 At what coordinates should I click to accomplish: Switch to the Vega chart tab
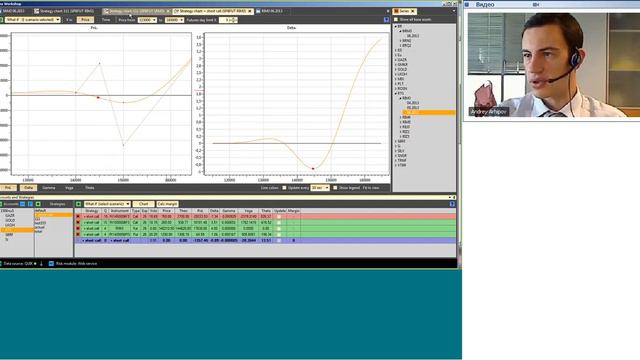(x=69, y=188)
